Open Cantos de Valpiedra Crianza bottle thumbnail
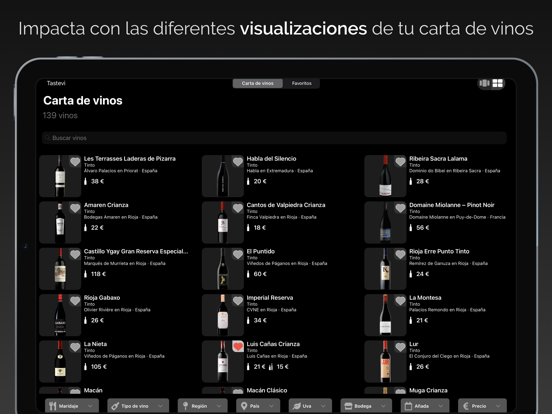 (x=222, y=222)
